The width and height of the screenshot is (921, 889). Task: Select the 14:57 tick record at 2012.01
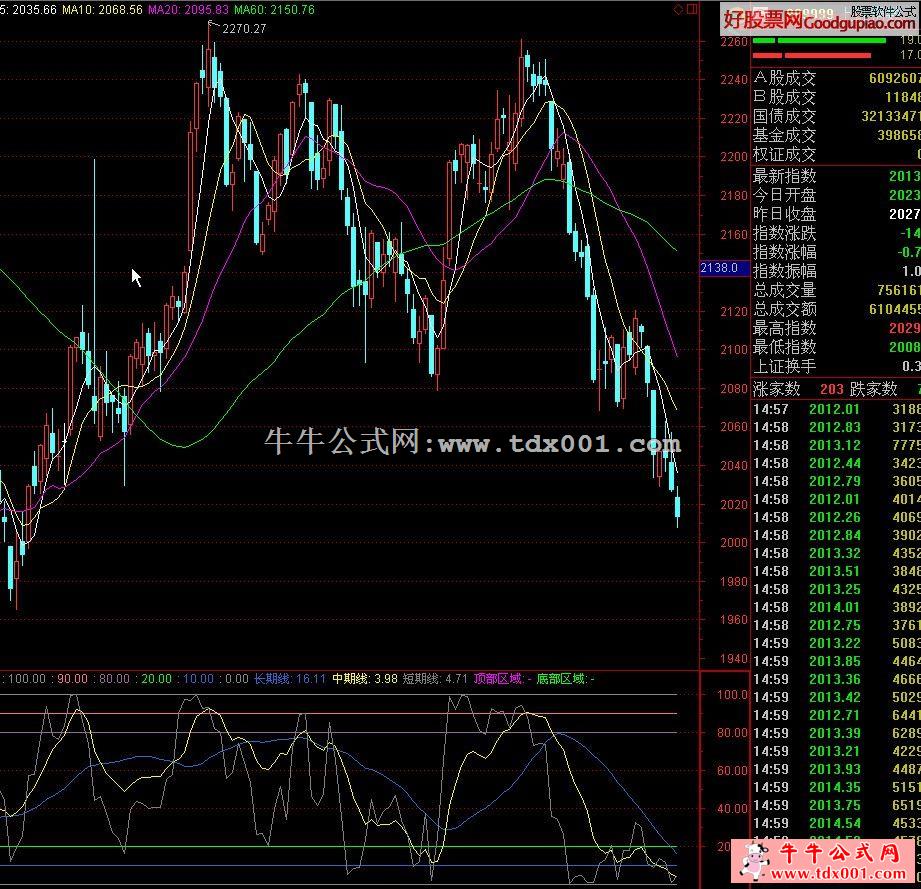pos(835,408)
